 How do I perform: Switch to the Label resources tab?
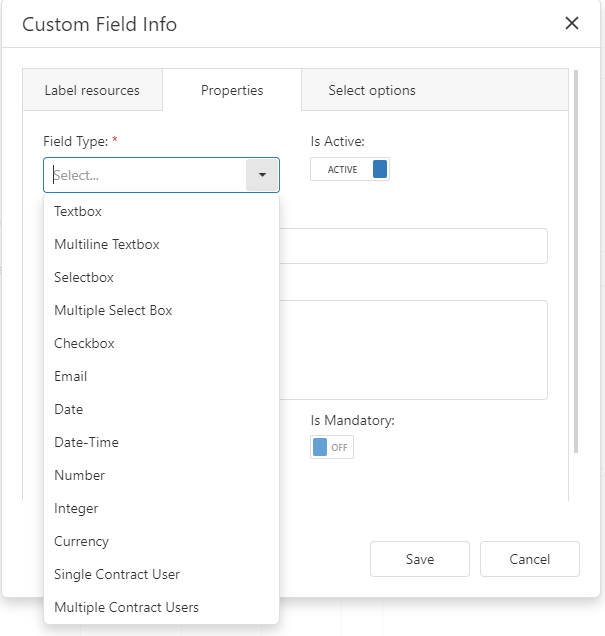(92, 90)
